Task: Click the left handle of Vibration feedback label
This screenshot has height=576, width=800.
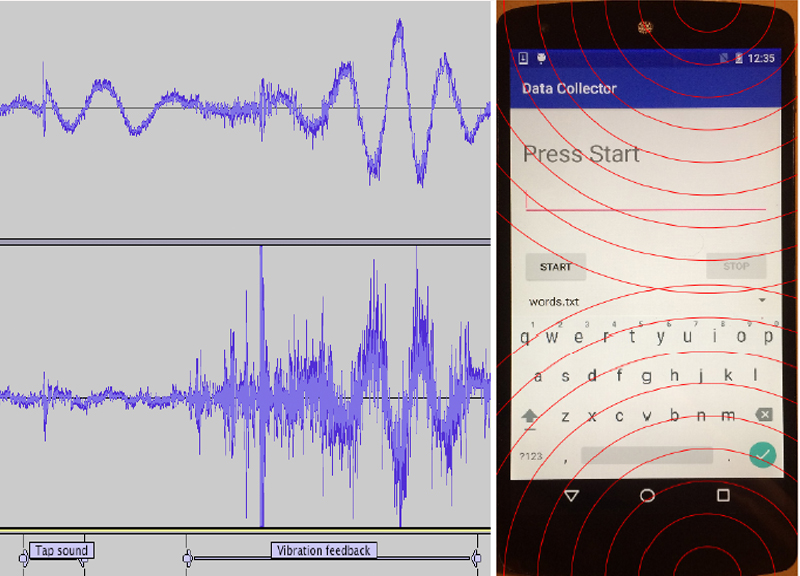Action: pos(187,556)
